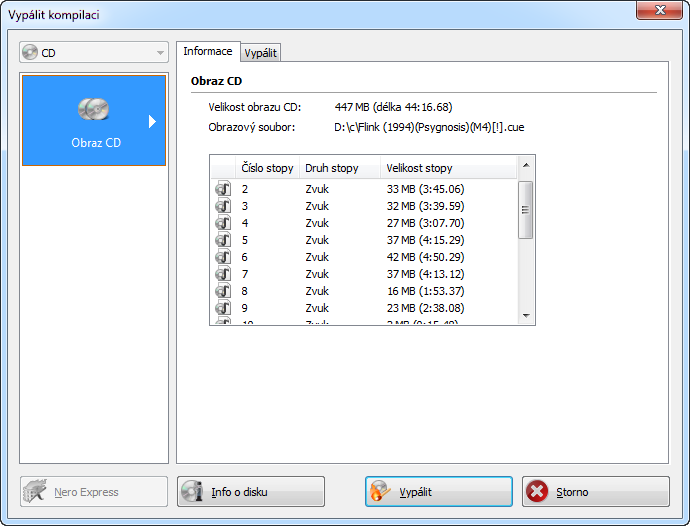
Task: Click the audio icon of track 4
Action: point(222,223)
